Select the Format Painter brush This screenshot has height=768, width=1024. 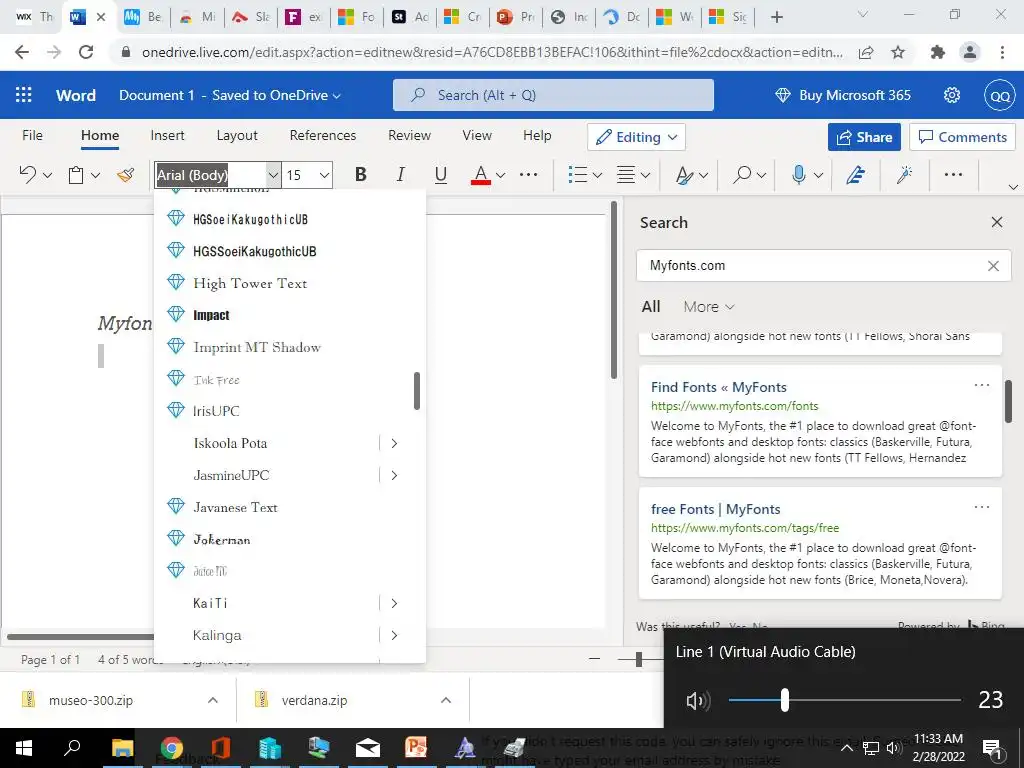125,174
